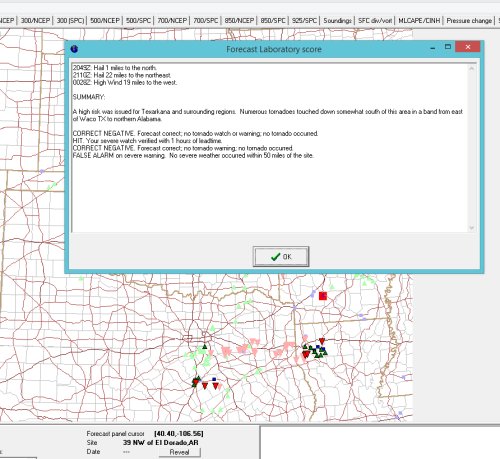Select the 300 (SPC) tab
500x459 pixels.
(x=70, y=21)
